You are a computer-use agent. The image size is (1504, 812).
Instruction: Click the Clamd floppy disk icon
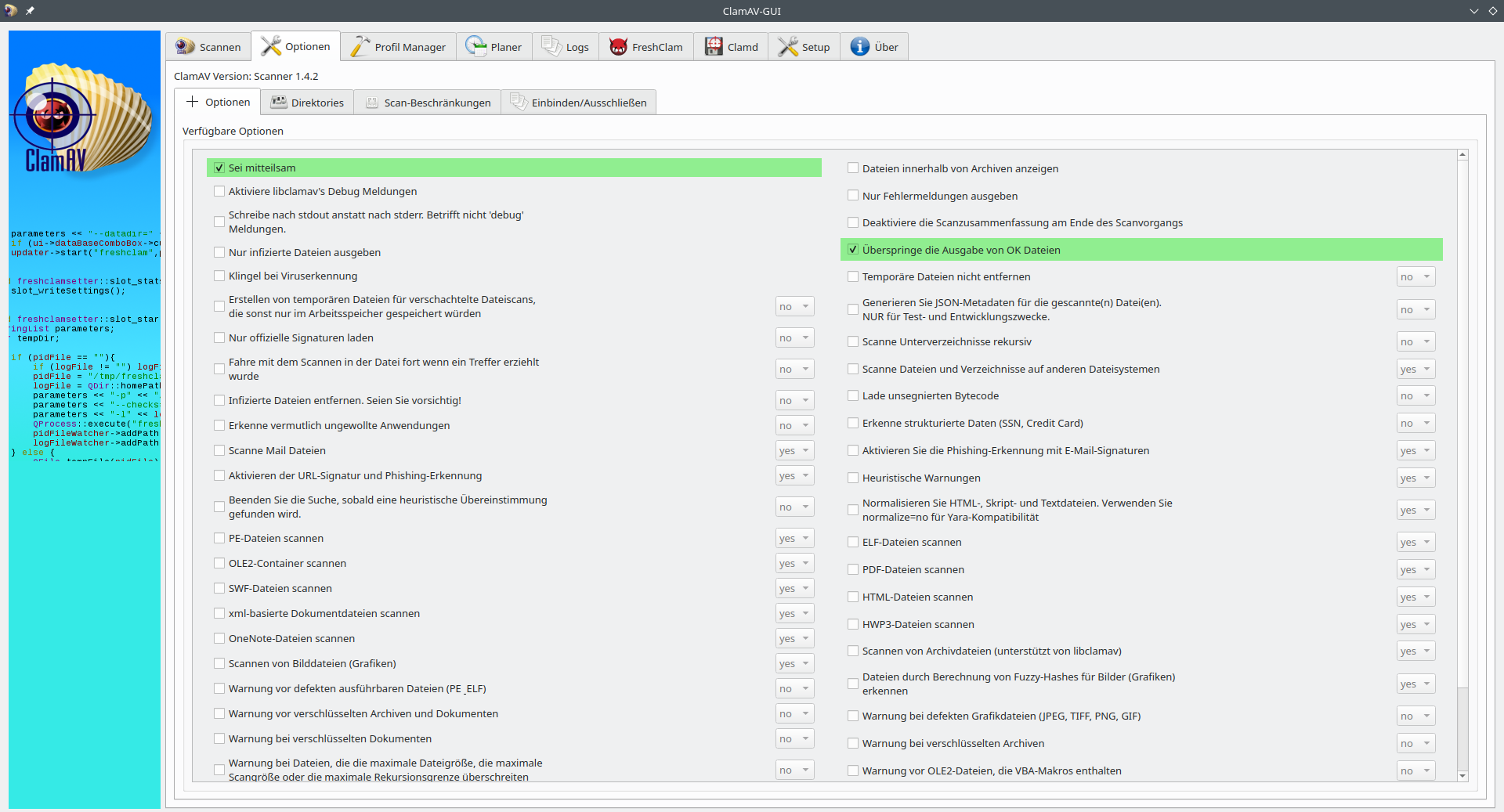714,47
